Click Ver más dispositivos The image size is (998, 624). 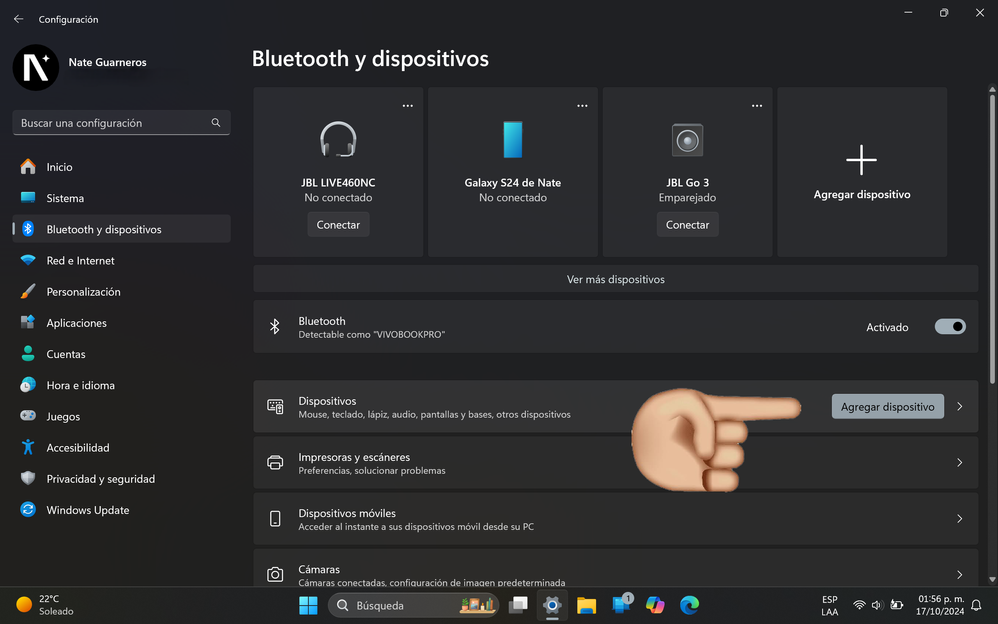(615, 279)
